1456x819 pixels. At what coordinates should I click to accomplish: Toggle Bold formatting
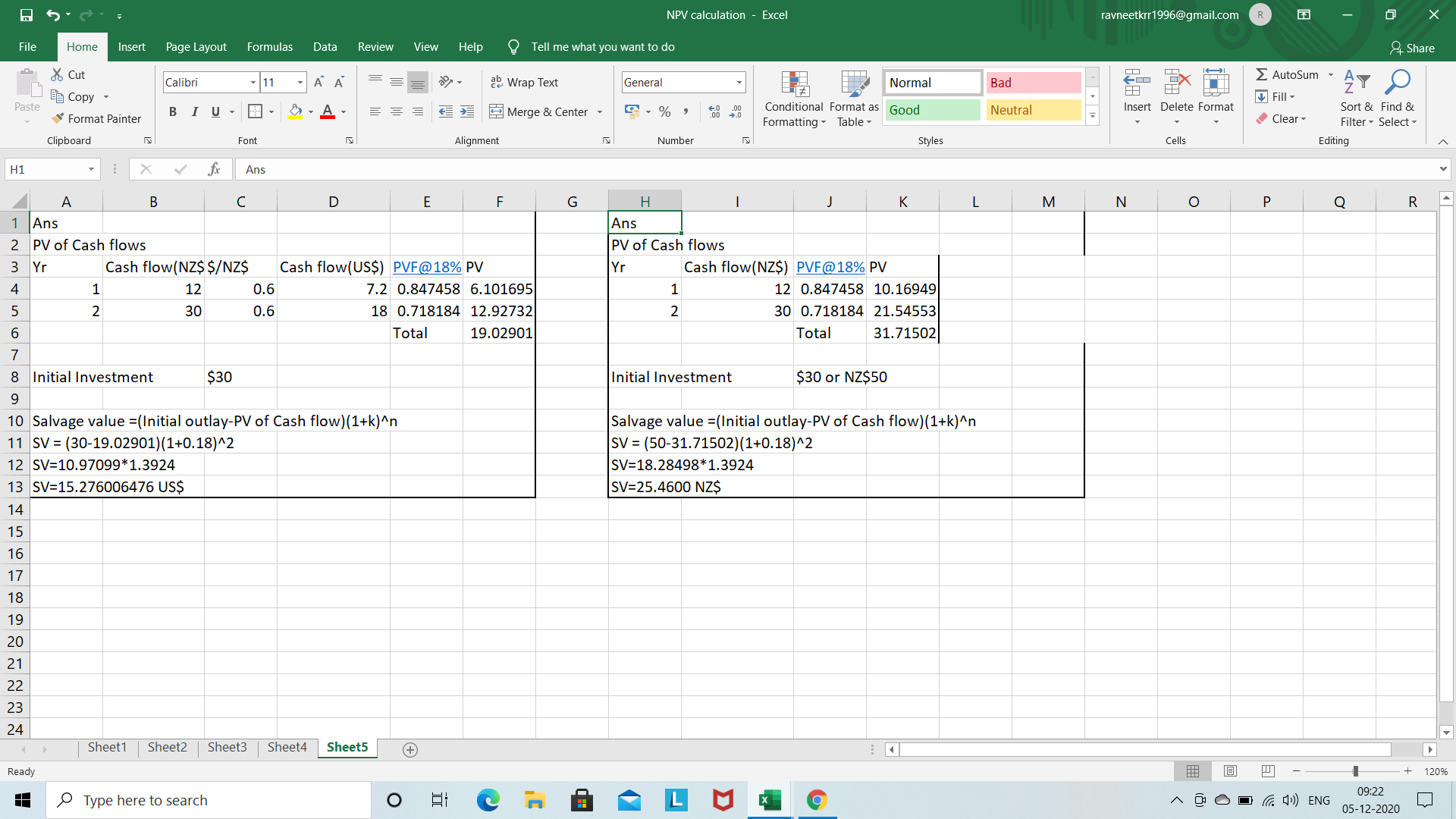tap(173, 111)
